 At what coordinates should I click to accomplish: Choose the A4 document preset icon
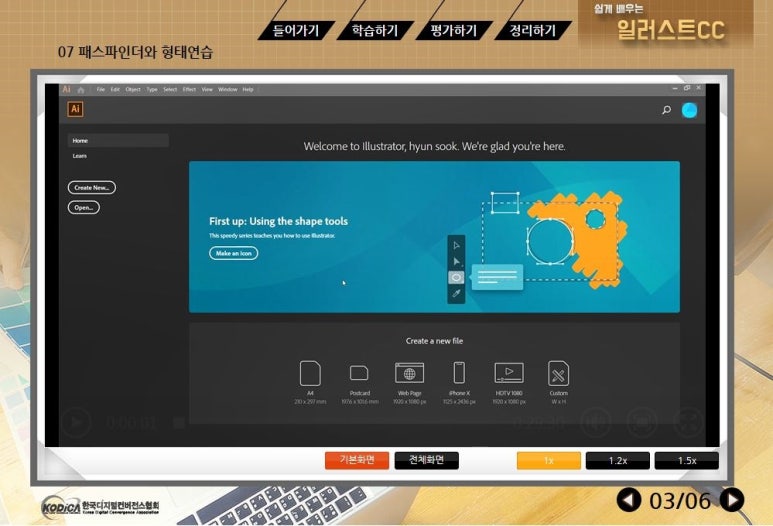310,373
